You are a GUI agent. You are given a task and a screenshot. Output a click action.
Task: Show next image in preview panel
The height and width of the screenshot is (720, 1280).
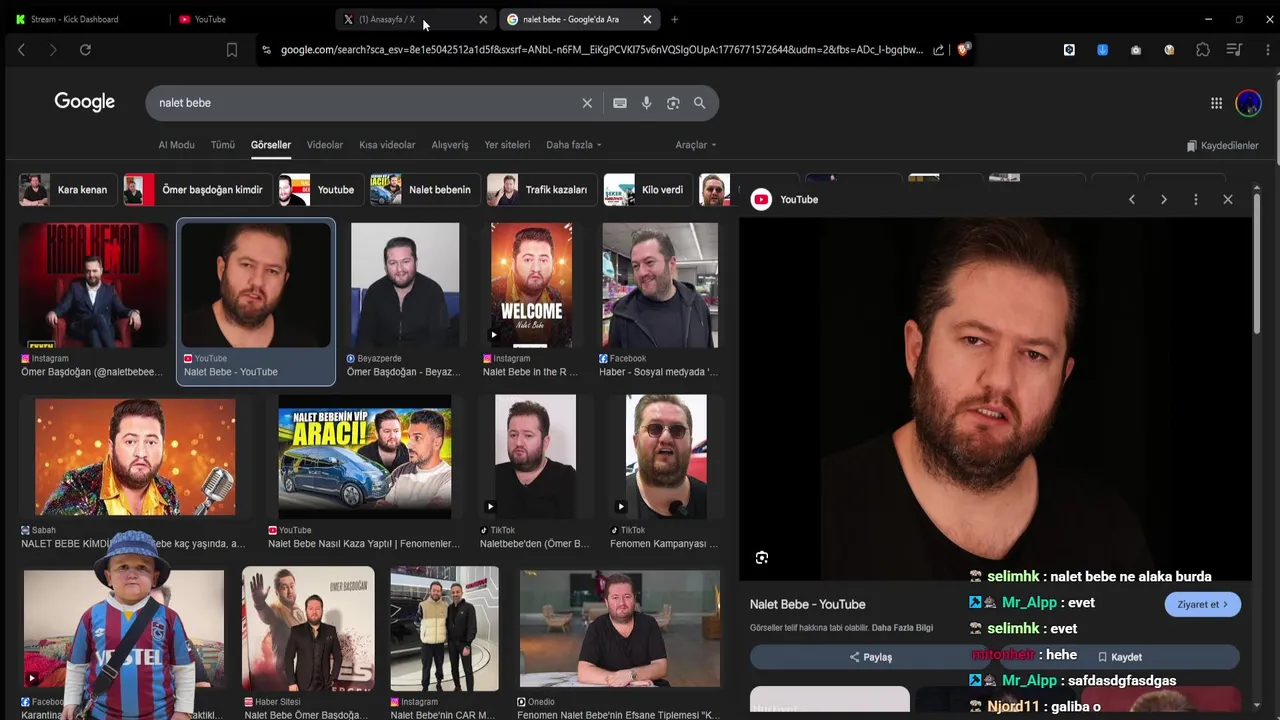click(x=1164, y=200)
